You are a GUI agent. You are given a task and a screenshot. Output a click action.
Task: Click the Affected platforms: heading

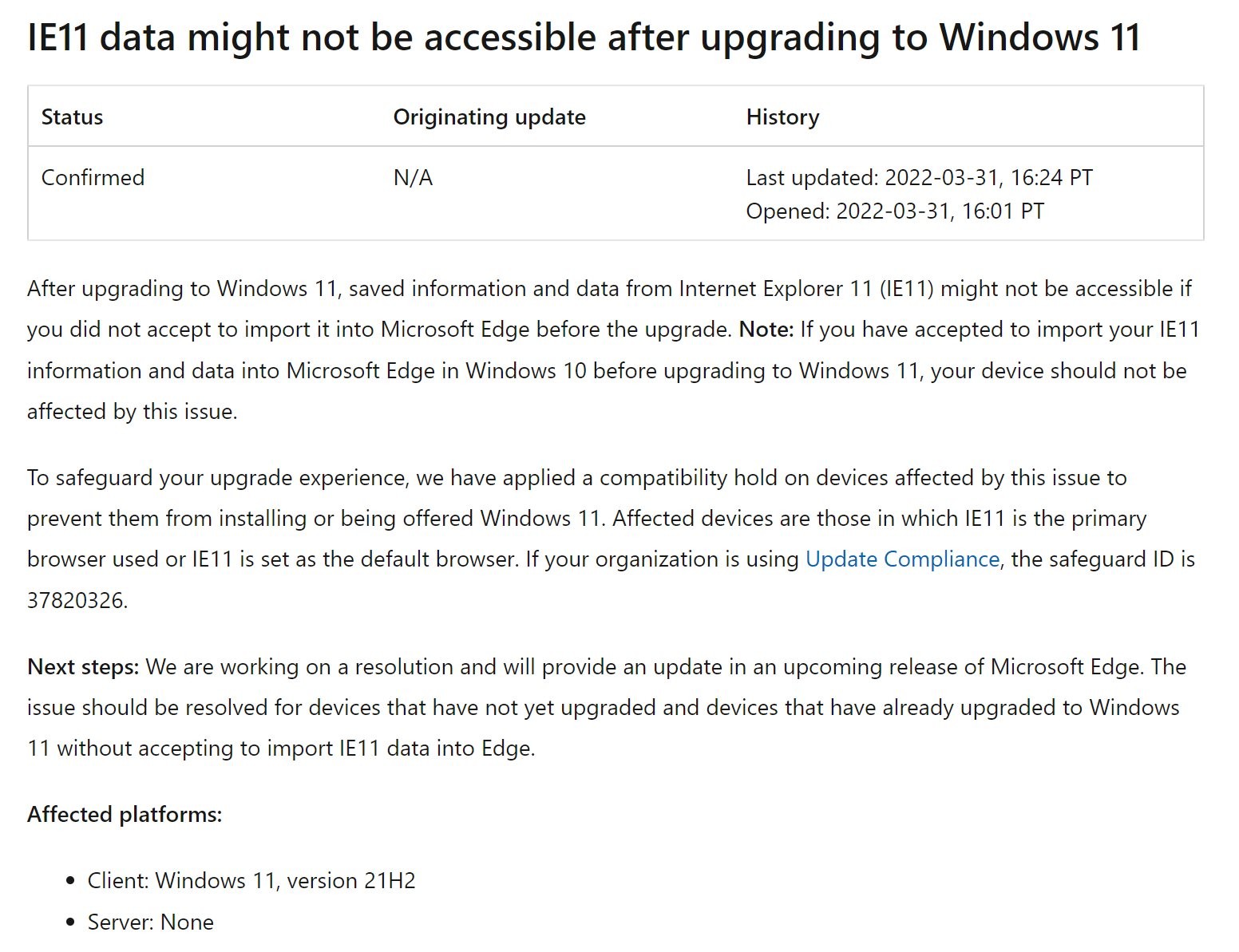click(125, 815)
